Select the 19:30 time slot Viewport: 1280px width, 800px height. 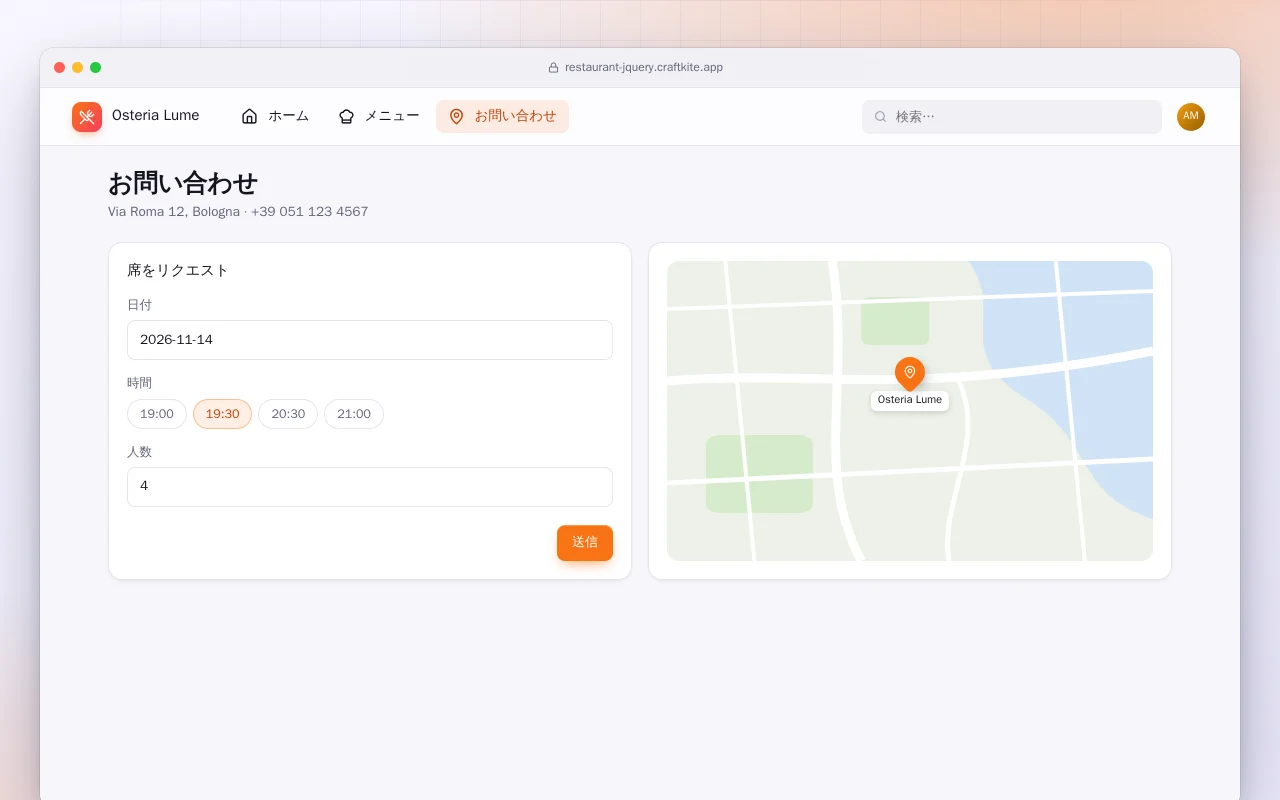222,414
